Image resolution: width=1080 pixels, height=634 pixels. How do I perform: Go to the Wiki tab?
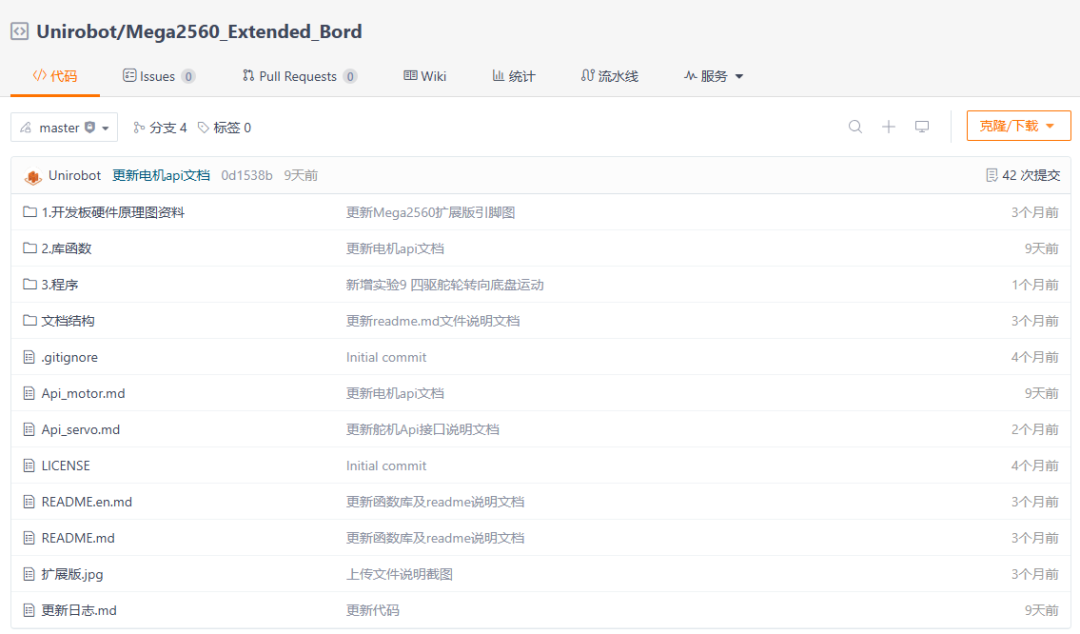pyautogui.click(x=425, y=76)
